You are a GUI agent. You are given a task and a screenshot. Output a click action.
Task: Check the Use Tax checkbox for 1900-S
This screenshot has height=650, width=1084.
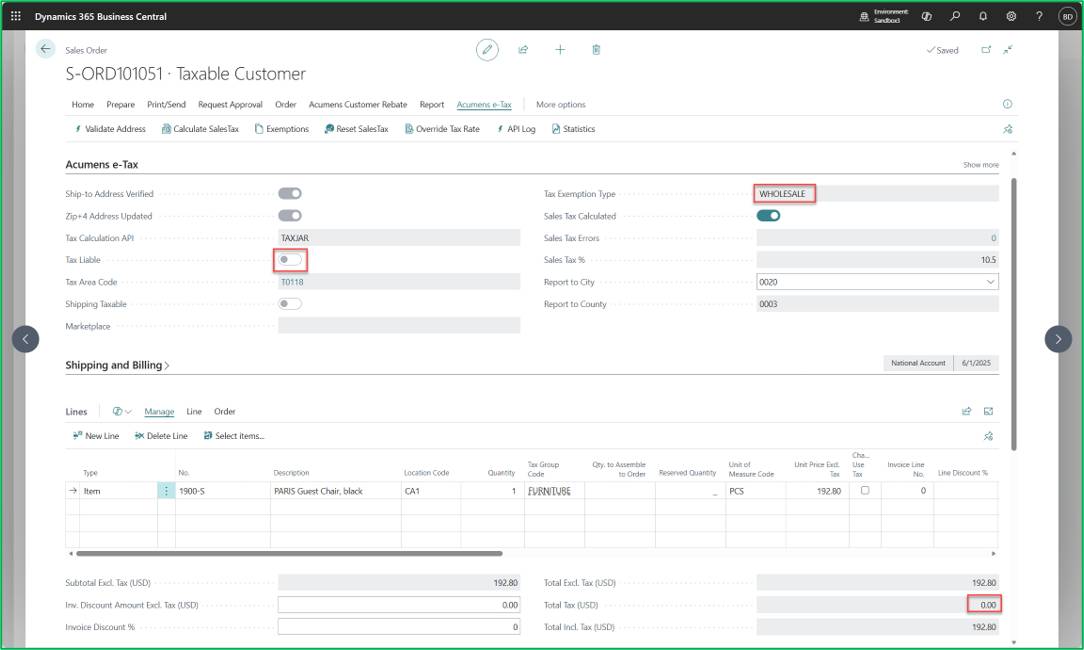(865, 490)
